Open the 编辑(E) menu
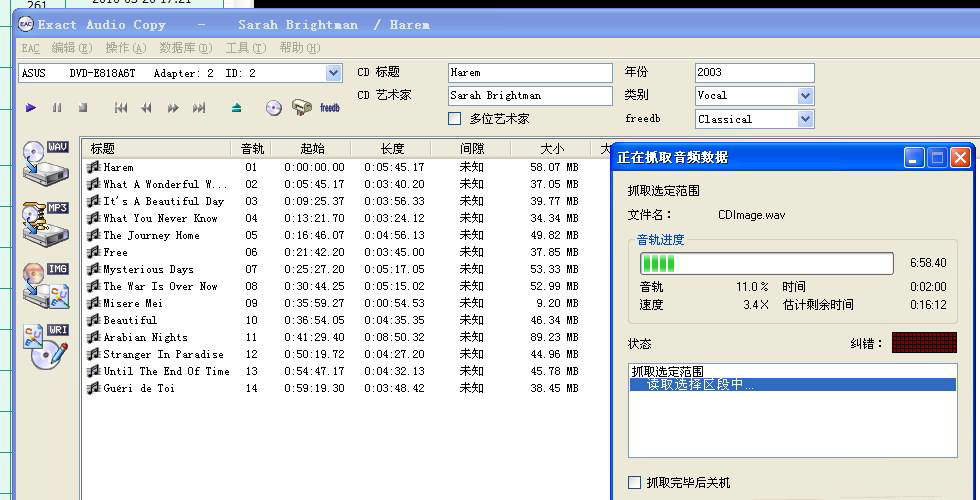 72,48
